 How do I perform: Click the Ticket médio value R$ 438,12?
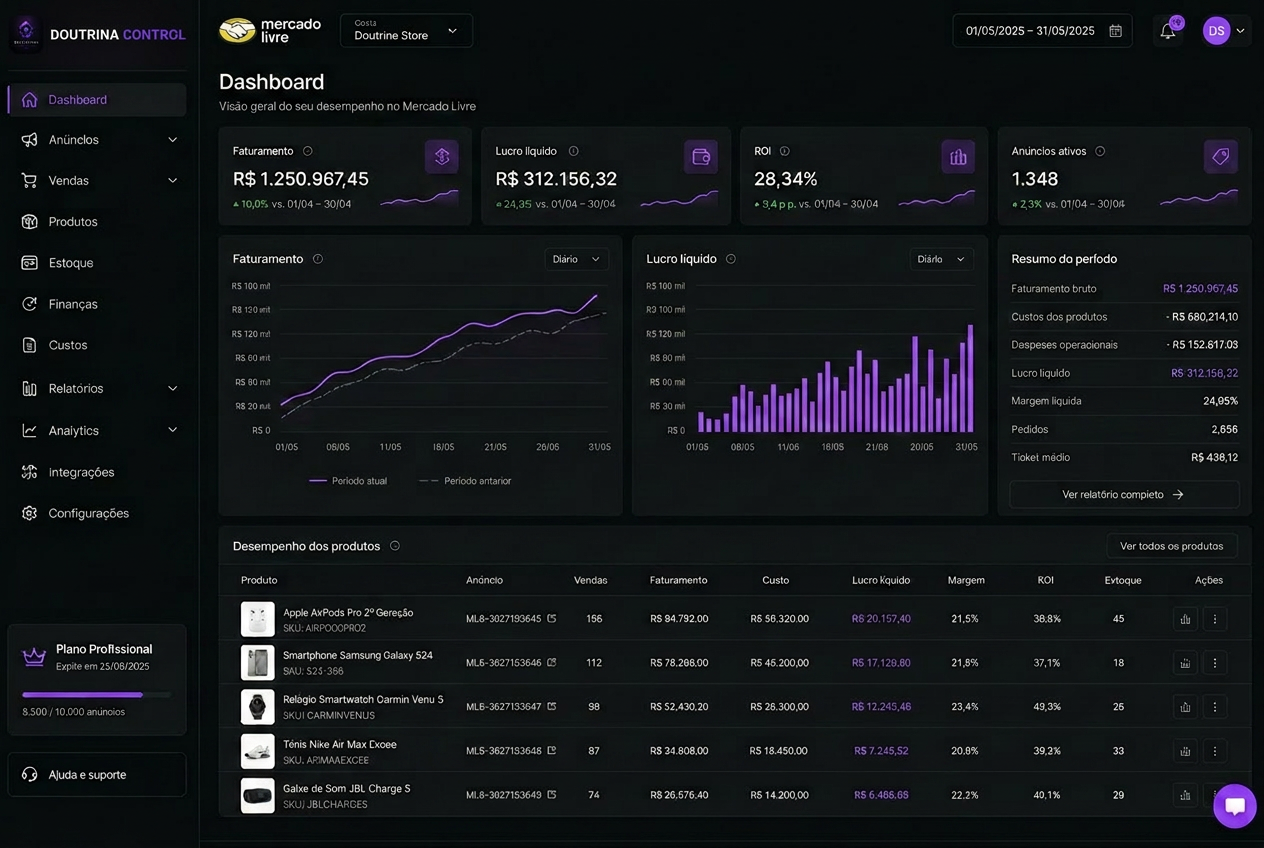pyautogui.click(x=1214, y=457)
